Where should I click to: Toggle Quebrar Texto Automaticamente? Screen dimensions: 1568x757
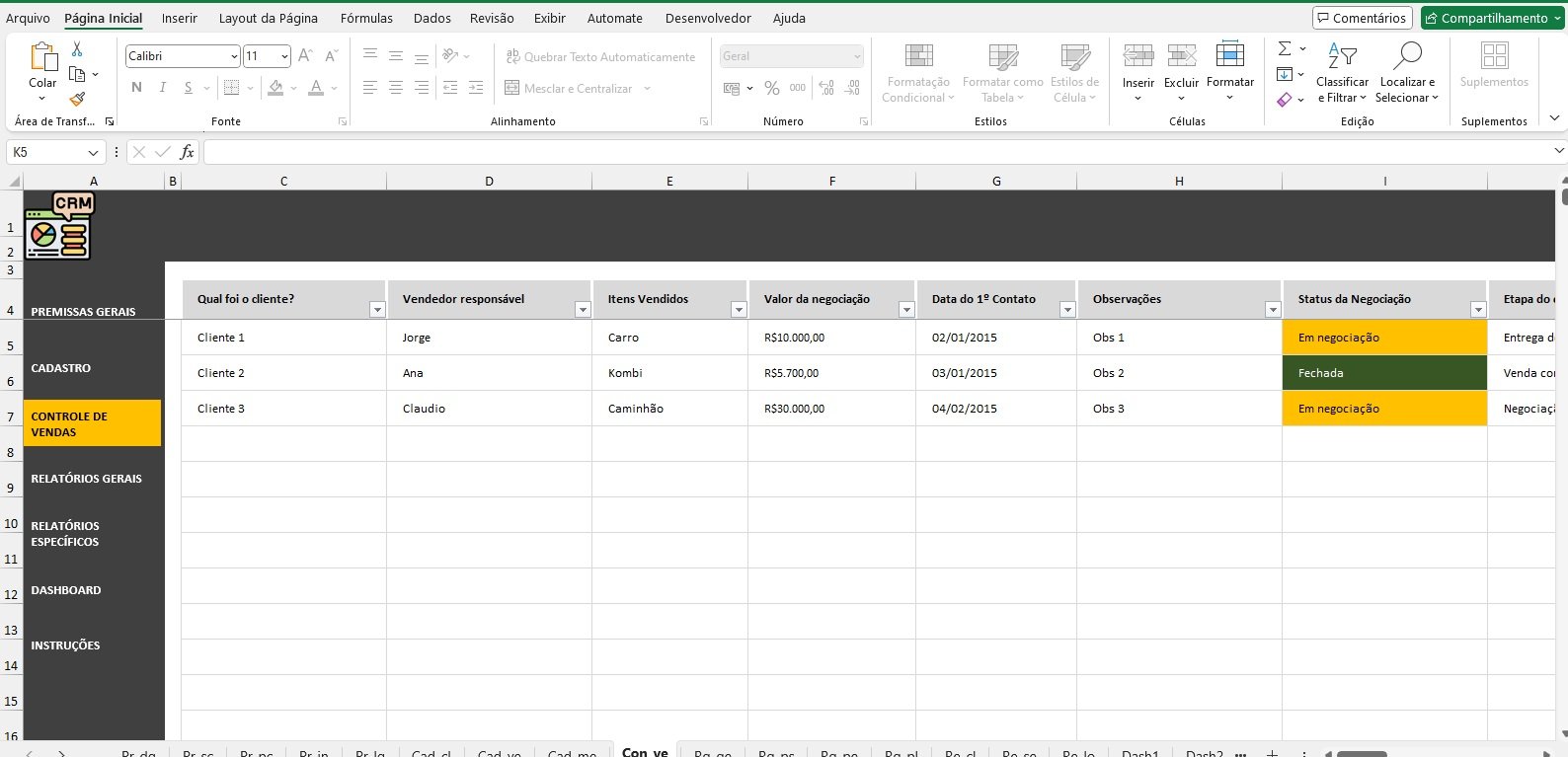coord(600,57)
